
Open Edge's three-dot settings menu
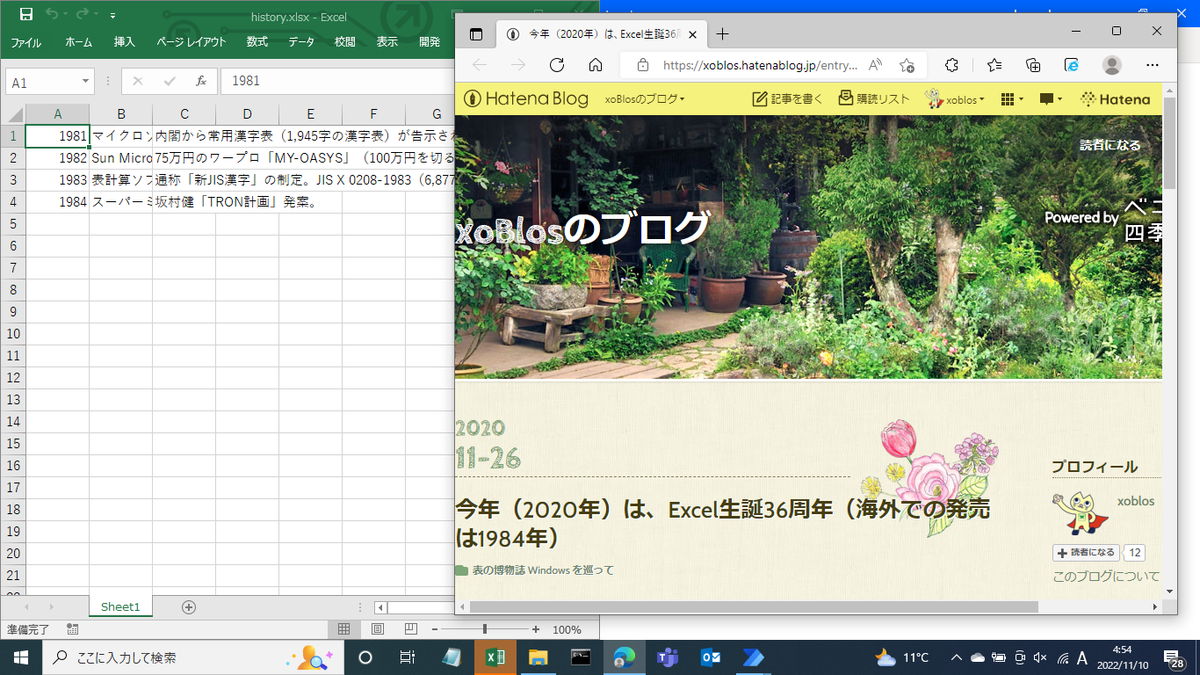pos(1153,65)
